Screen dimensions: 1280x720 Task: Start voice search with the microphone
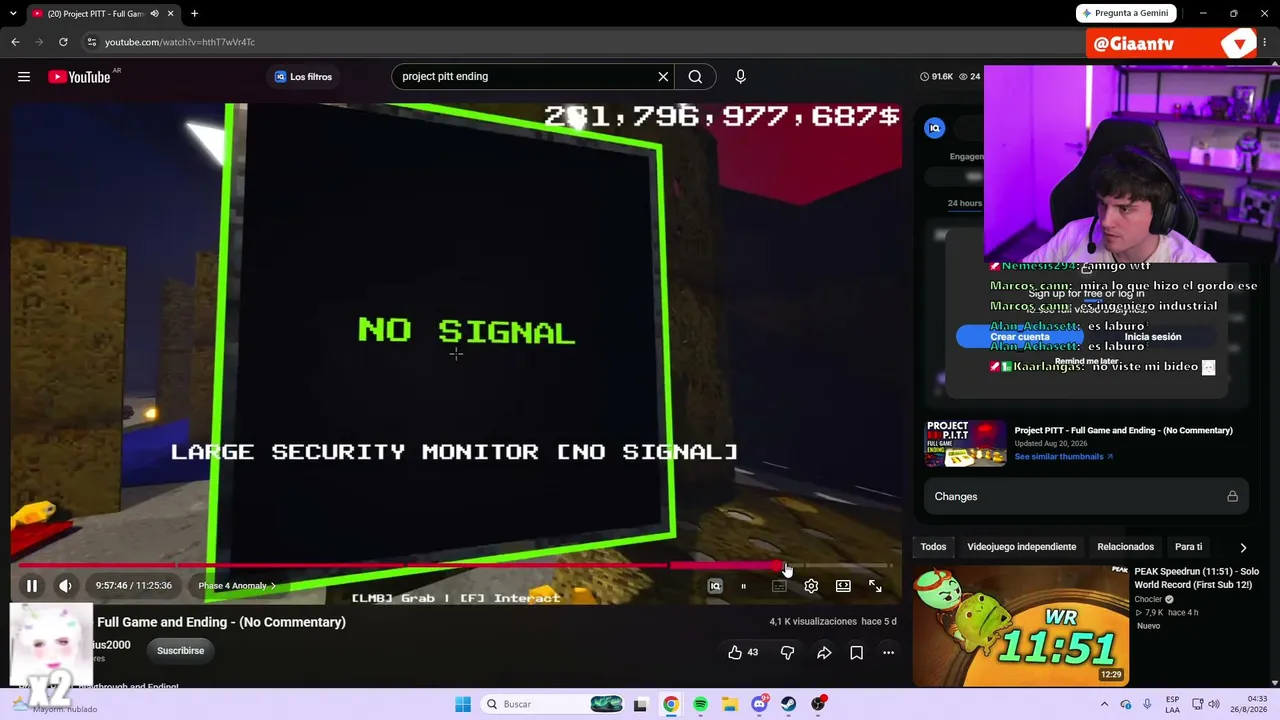[x=740, y=77]
